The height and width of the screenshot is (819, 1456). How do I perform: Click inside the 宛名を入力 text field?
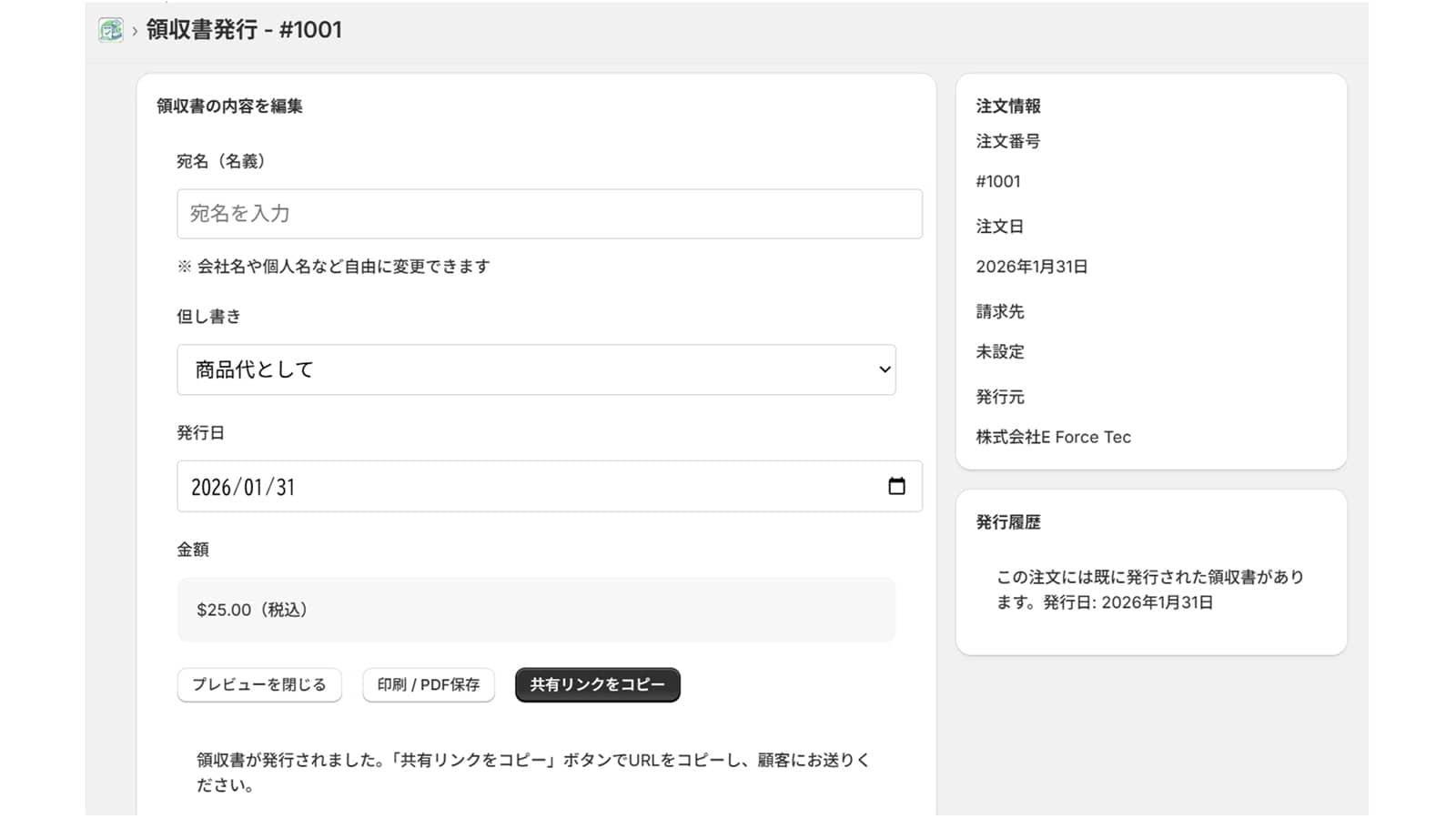[549, 213]
